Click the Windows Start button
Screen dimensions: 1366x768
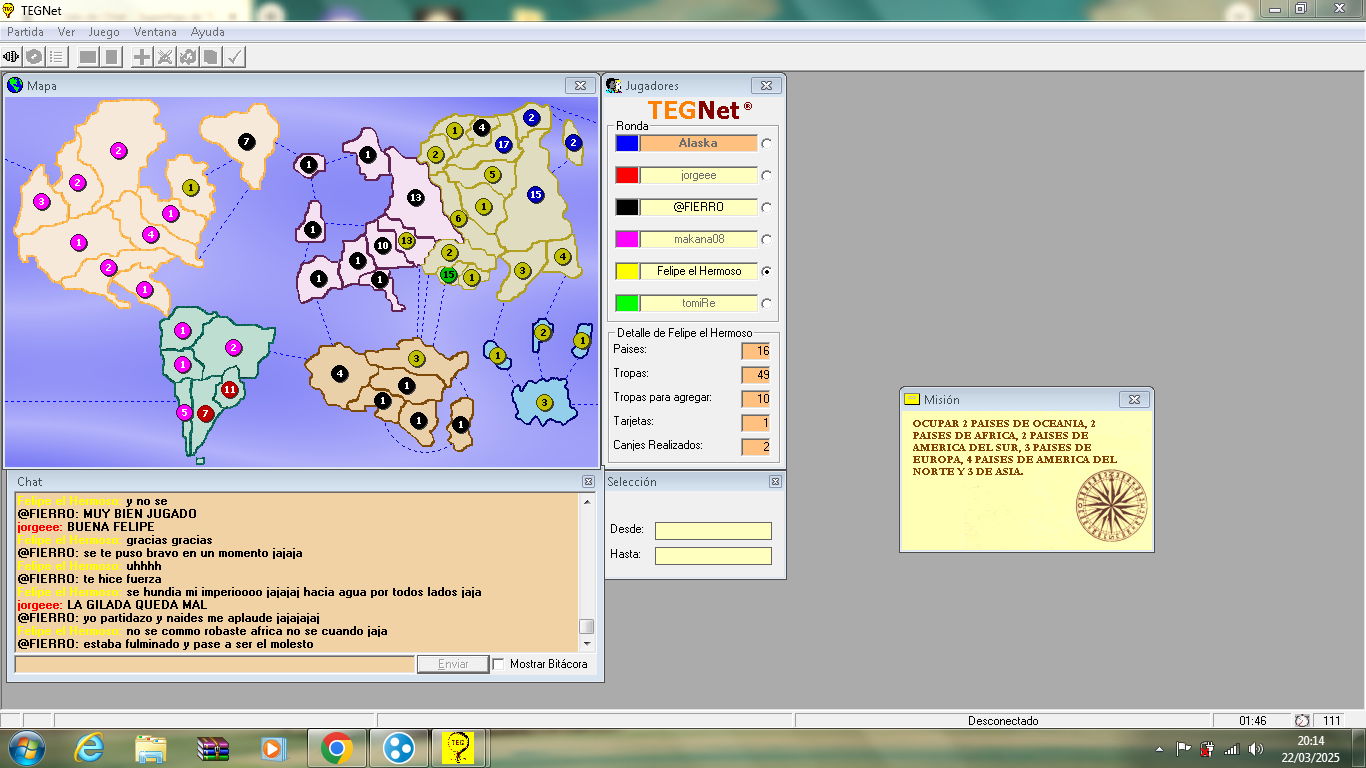[x=26, y=748]
